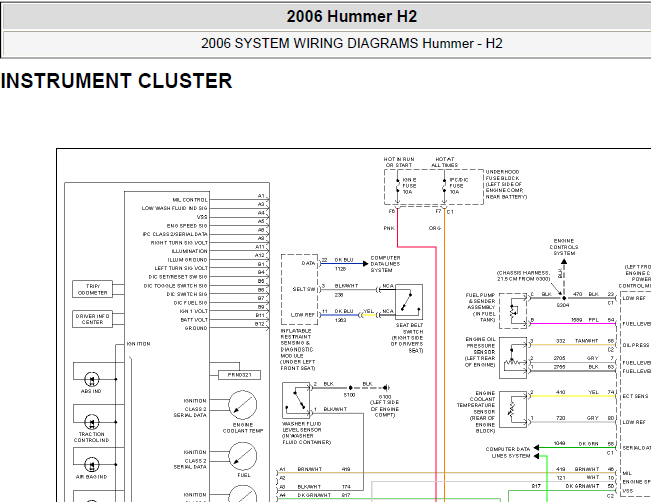Click the '720 GRY' wire label
The width and height of the screenshot is (651, 502).
(577, 418)
